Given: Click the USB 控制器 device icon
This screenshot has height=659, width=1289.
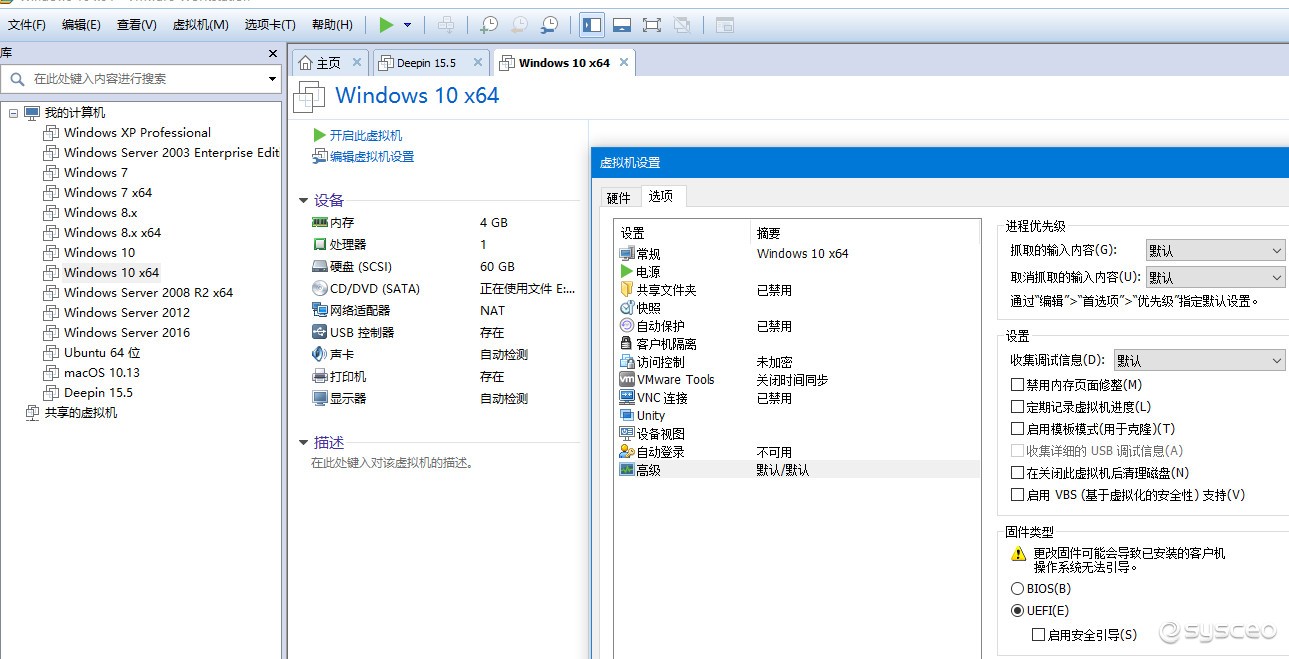Looking at the screenshot, I should 320,333.
